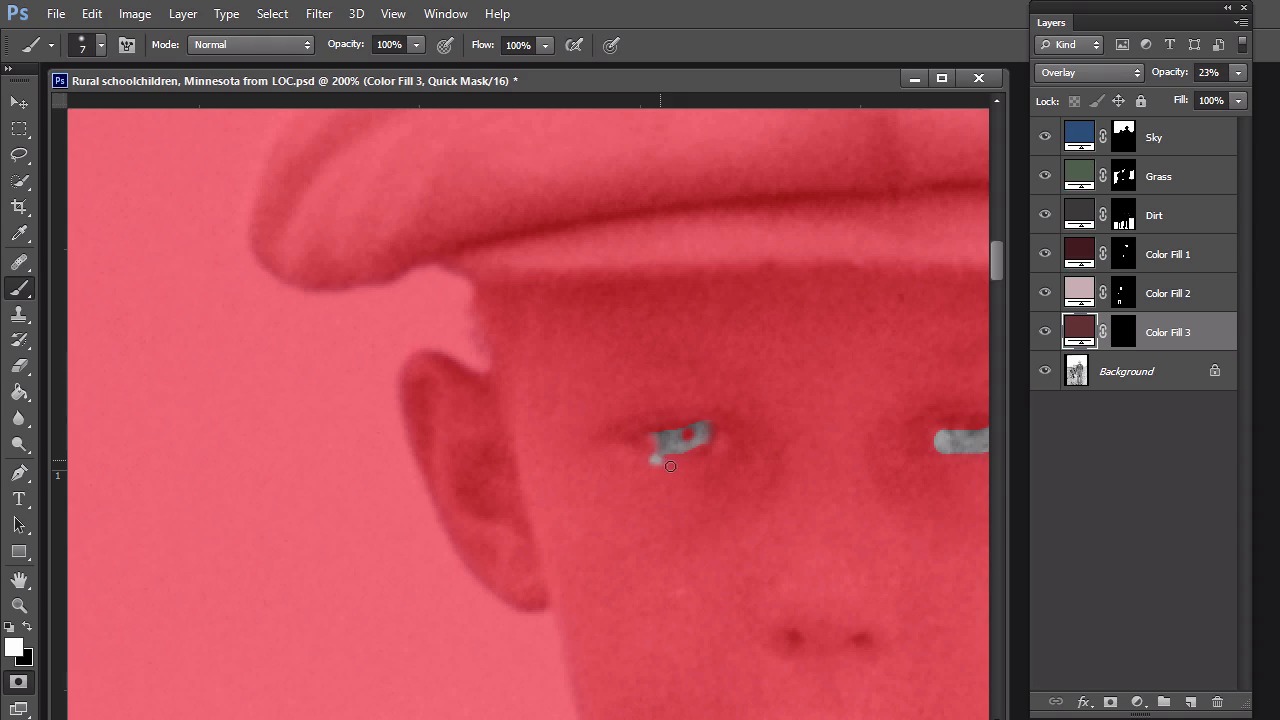Image resolution: width=1280 pixels, height=720 pixels.
Task: Hide the Grass layer
Action: point(1045,176)
